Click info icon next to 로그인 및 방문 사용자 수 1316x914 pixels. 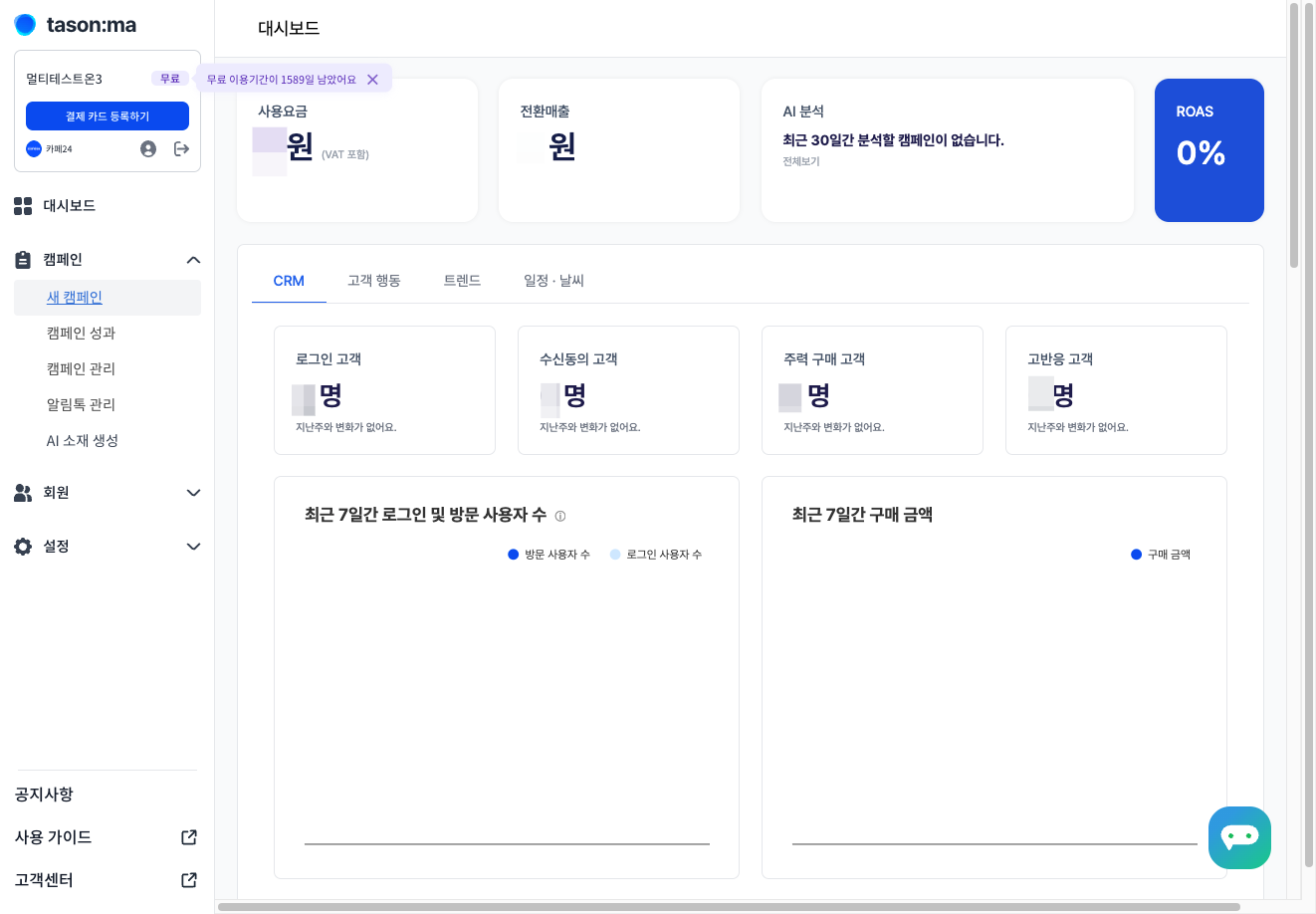[560, 516]
